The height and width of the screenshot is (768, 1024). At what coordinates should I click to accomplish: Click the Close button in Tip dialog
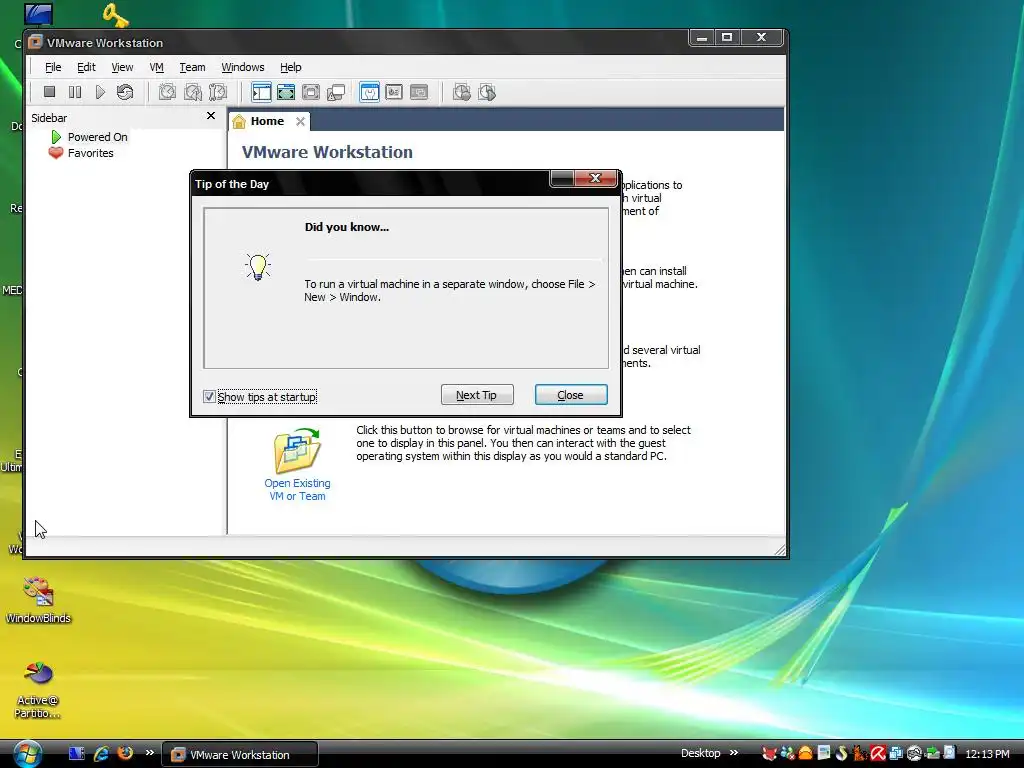[571, 394]
